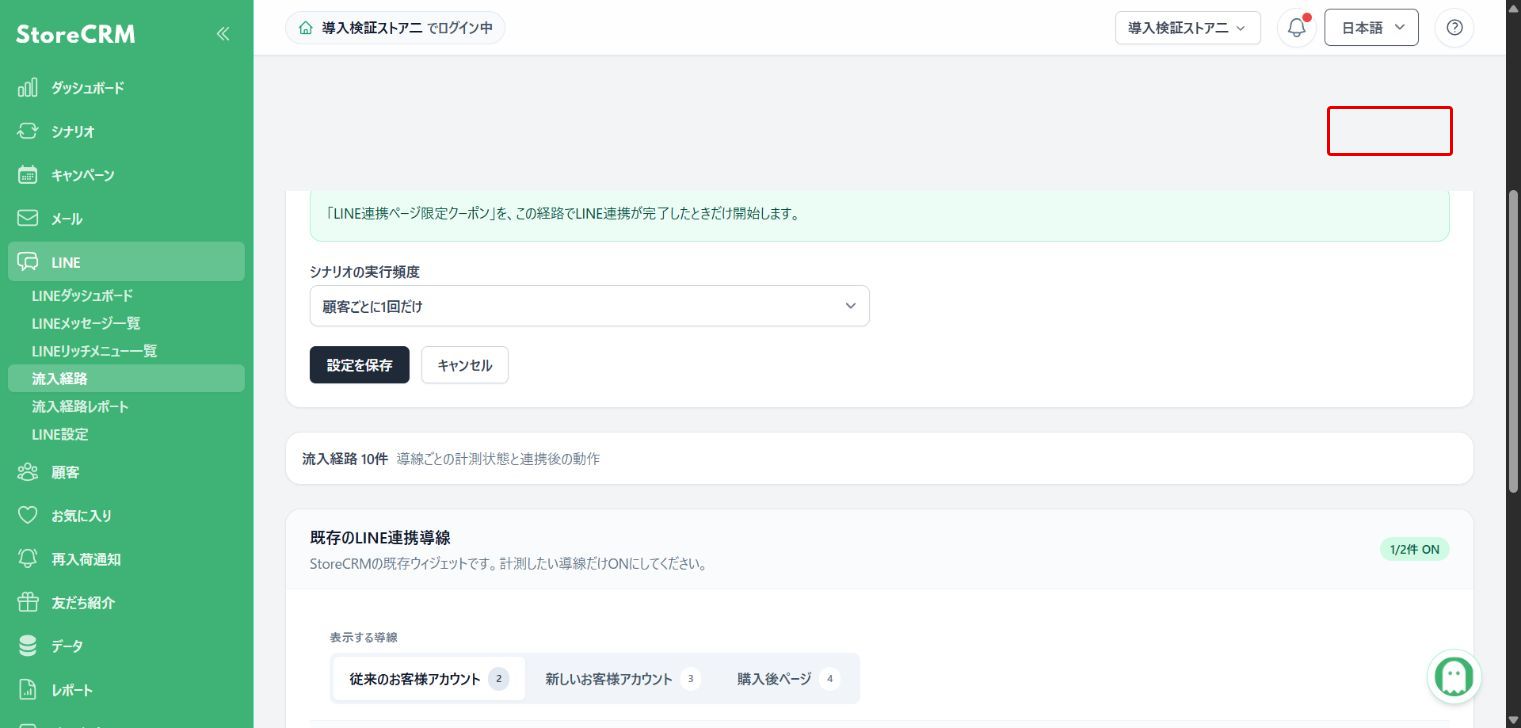
Task: Click the 顧客 people icon
Action: coord(28,472)
